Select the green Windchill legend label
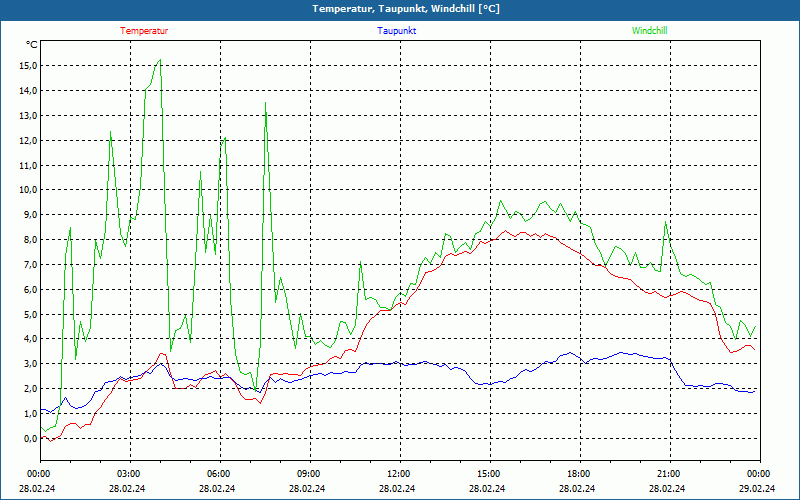 (650, 31)
